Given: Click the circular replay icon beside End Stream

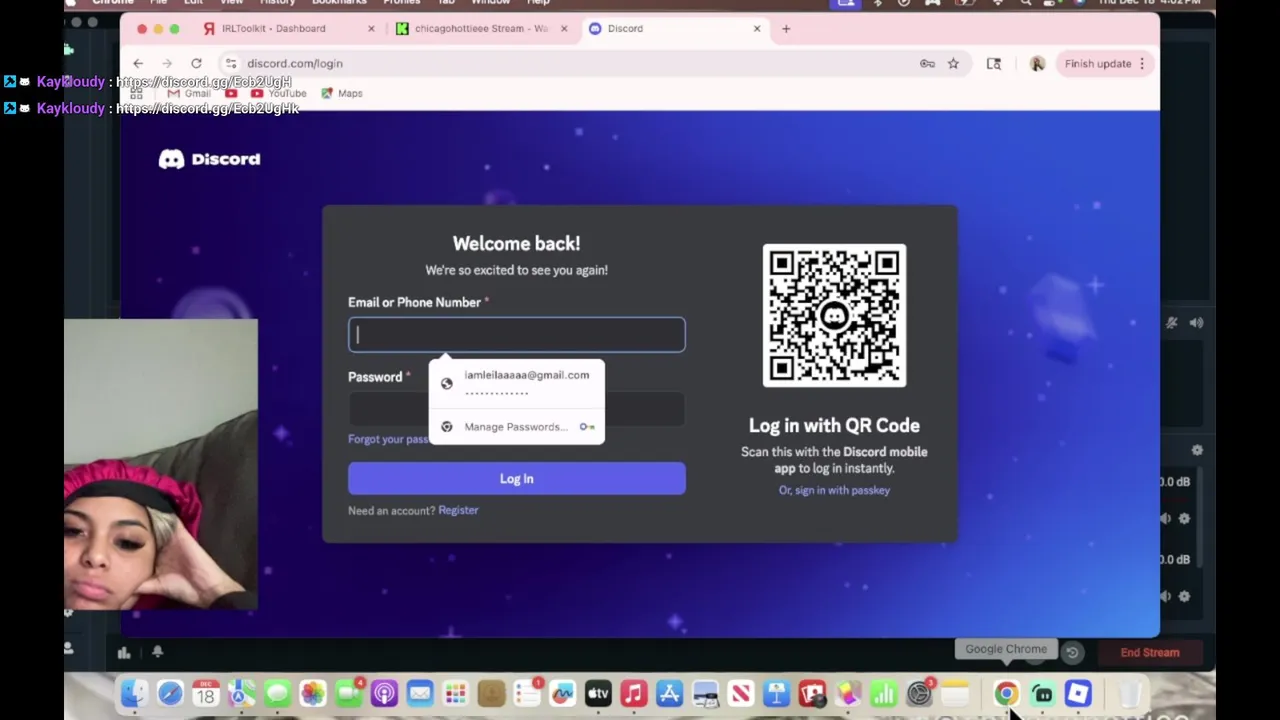Looking at the screenshot, I should pyautogui.click(x=1072, y=652).
